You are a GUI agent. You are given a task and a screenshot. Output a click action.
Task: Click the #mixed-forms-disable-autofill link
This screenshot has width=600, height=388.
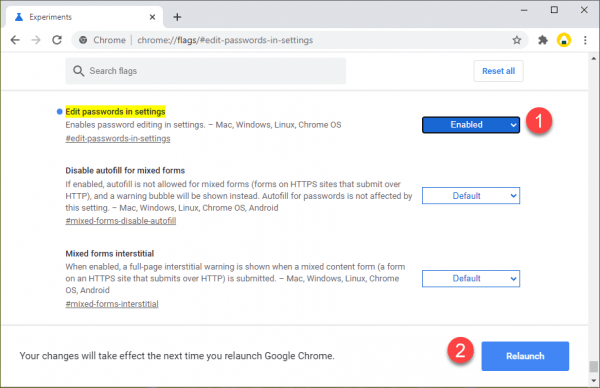121,221
